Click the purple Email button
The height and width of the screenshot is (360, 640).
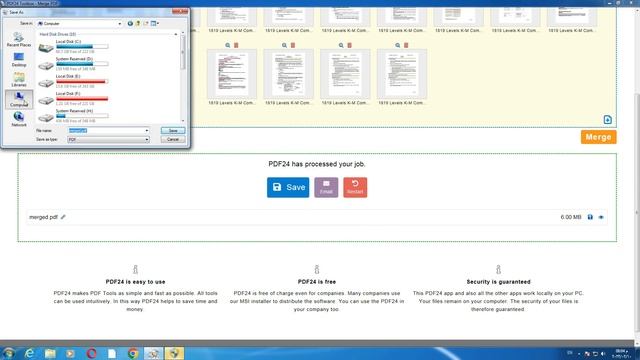pos(326,187)
